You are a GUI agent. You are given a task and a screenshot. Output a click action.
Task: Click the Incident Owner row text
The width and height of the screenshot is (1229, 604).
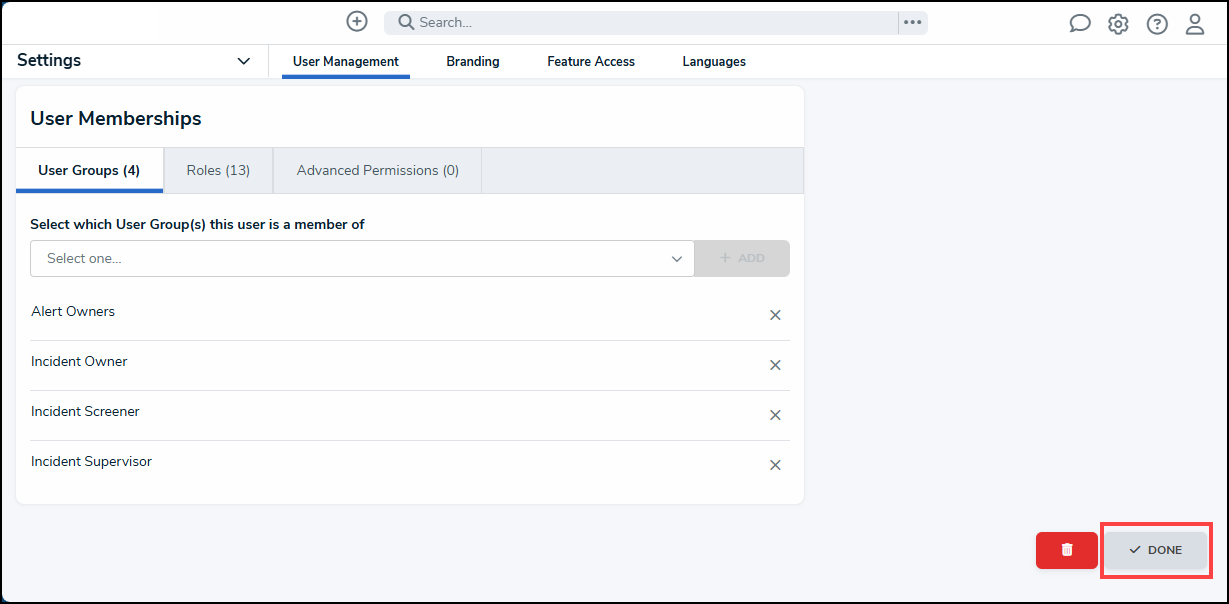pyautogui.click(x=79, y=361)
